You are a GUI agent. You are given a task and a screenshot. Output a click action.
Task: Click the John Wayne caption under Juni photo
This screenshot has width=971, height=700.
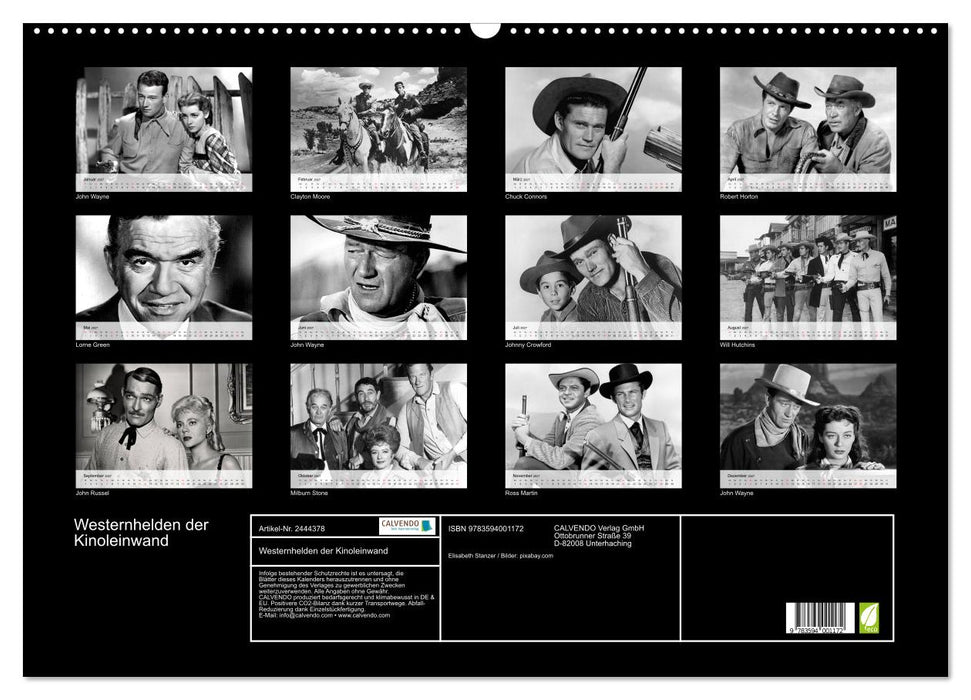click(307, 344)
